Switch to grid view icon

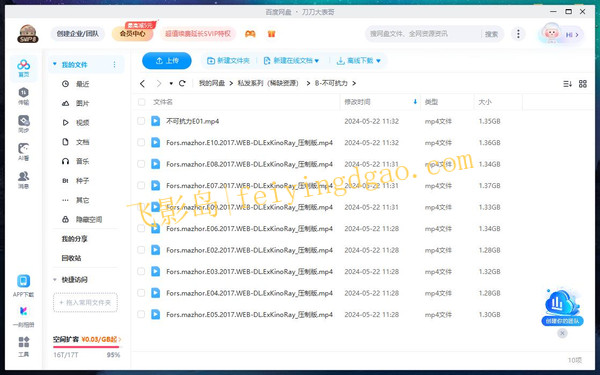[x=583, y=84]
